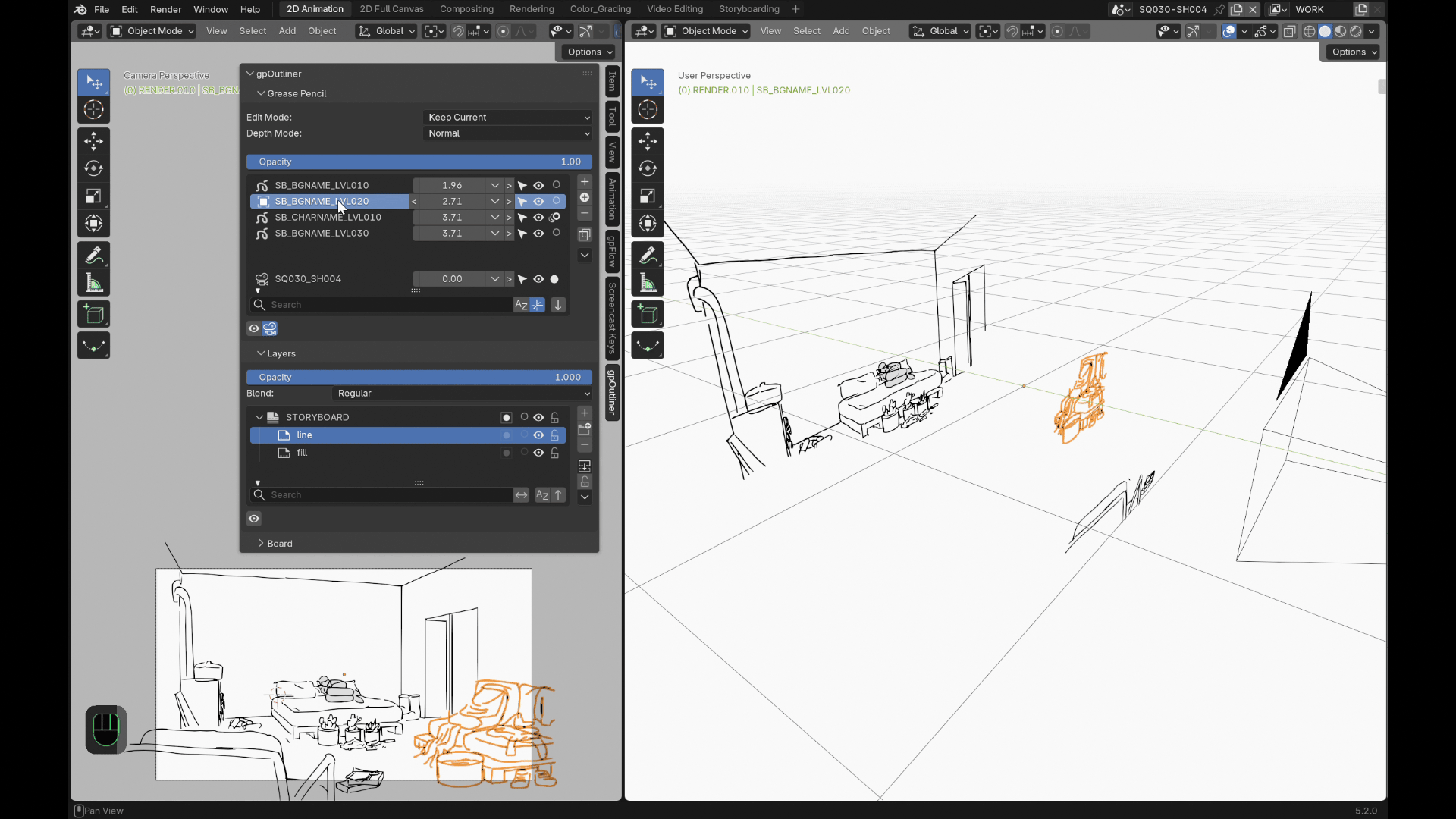Hide the line layer
Image resolution: width=1456 pixels, height=819 pixels.
[538, 435]
